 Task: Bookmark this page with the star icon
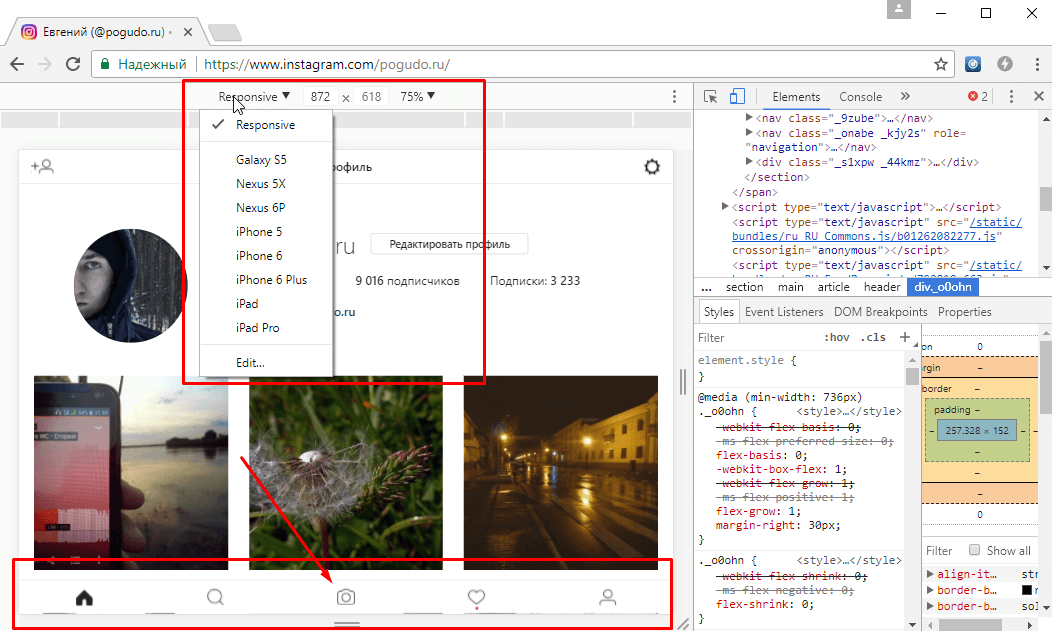click(941, 64)
